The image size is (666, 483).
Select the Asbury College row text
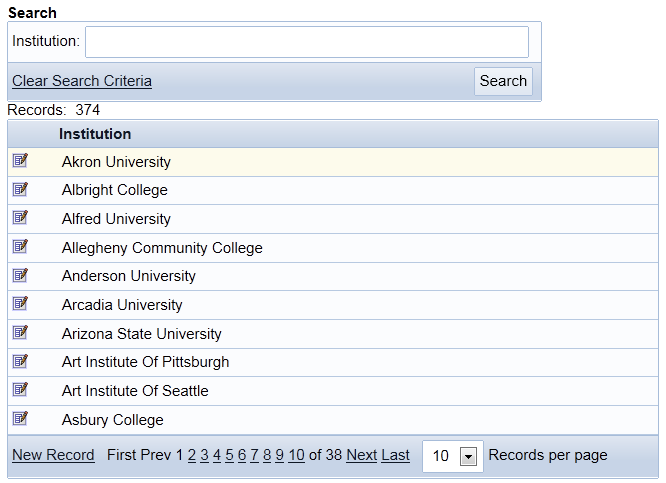click(113, 420)
